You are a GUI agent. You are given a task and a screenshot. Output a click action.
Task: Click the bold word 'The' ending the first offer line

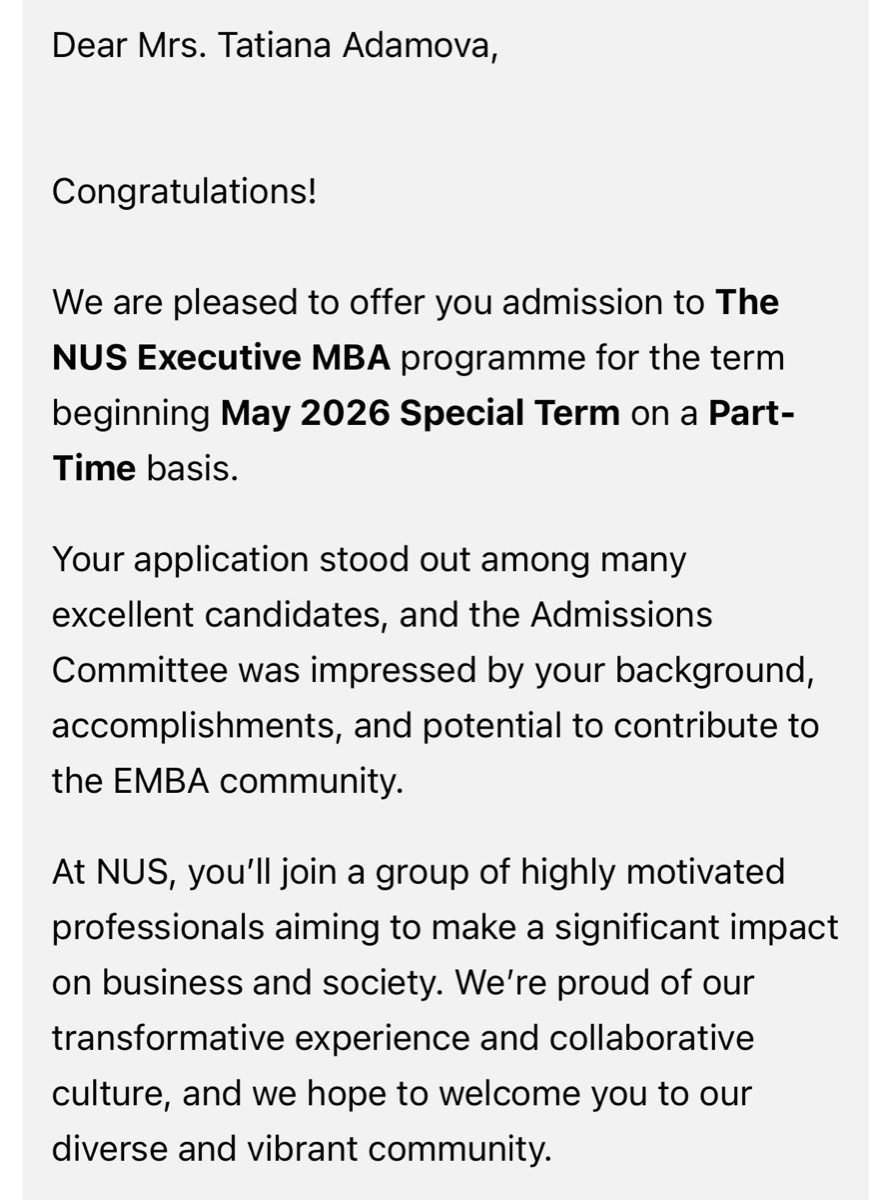[747, 302]
